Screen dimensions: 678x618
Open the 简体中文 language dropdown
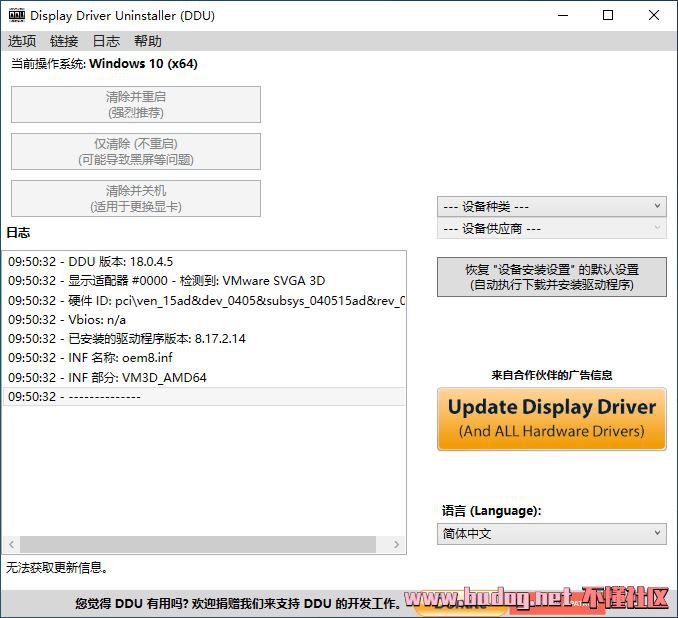pyautogui.click(x=552, y=534)
